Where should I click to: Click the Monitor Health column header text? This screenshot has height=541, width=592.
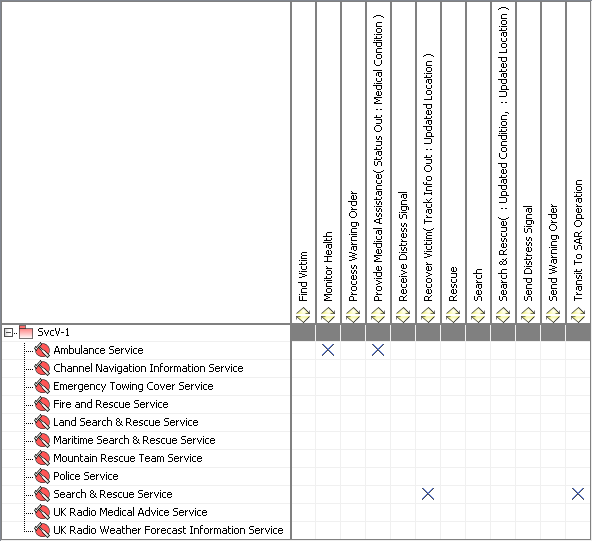click(x=328, y=267)
